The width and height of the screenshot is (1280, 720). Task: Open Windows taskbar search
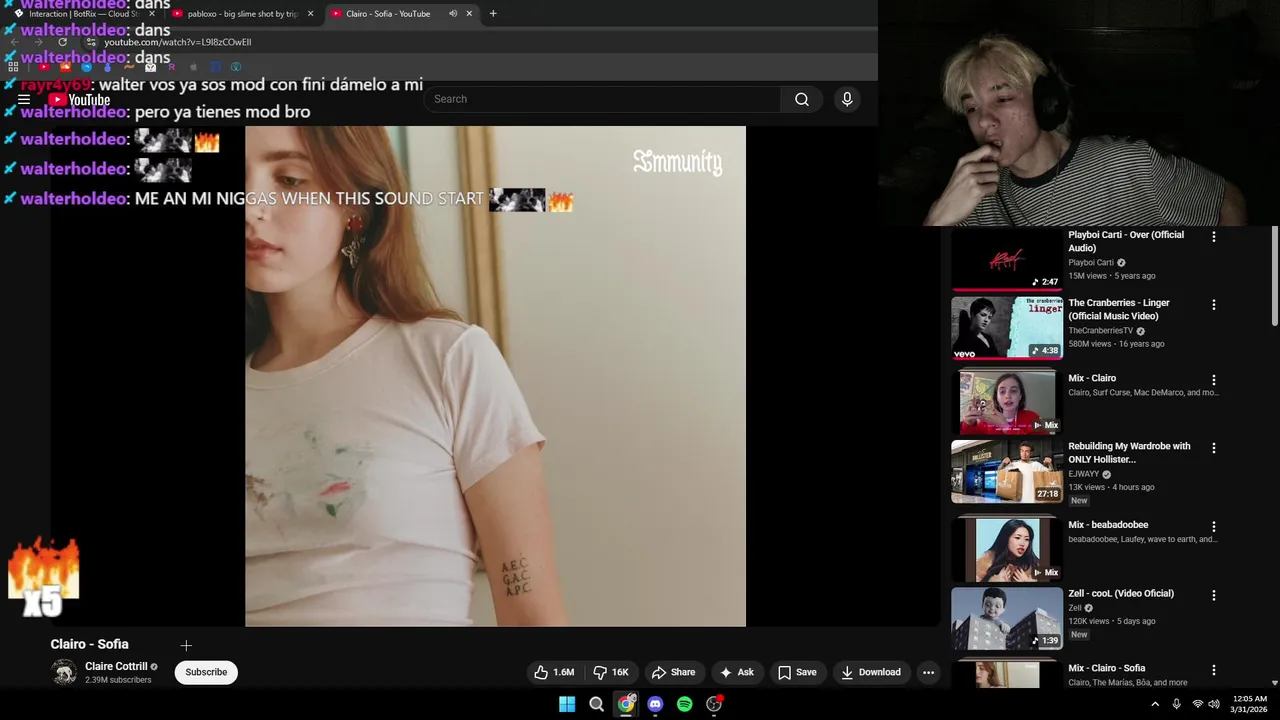coord(597,704)
